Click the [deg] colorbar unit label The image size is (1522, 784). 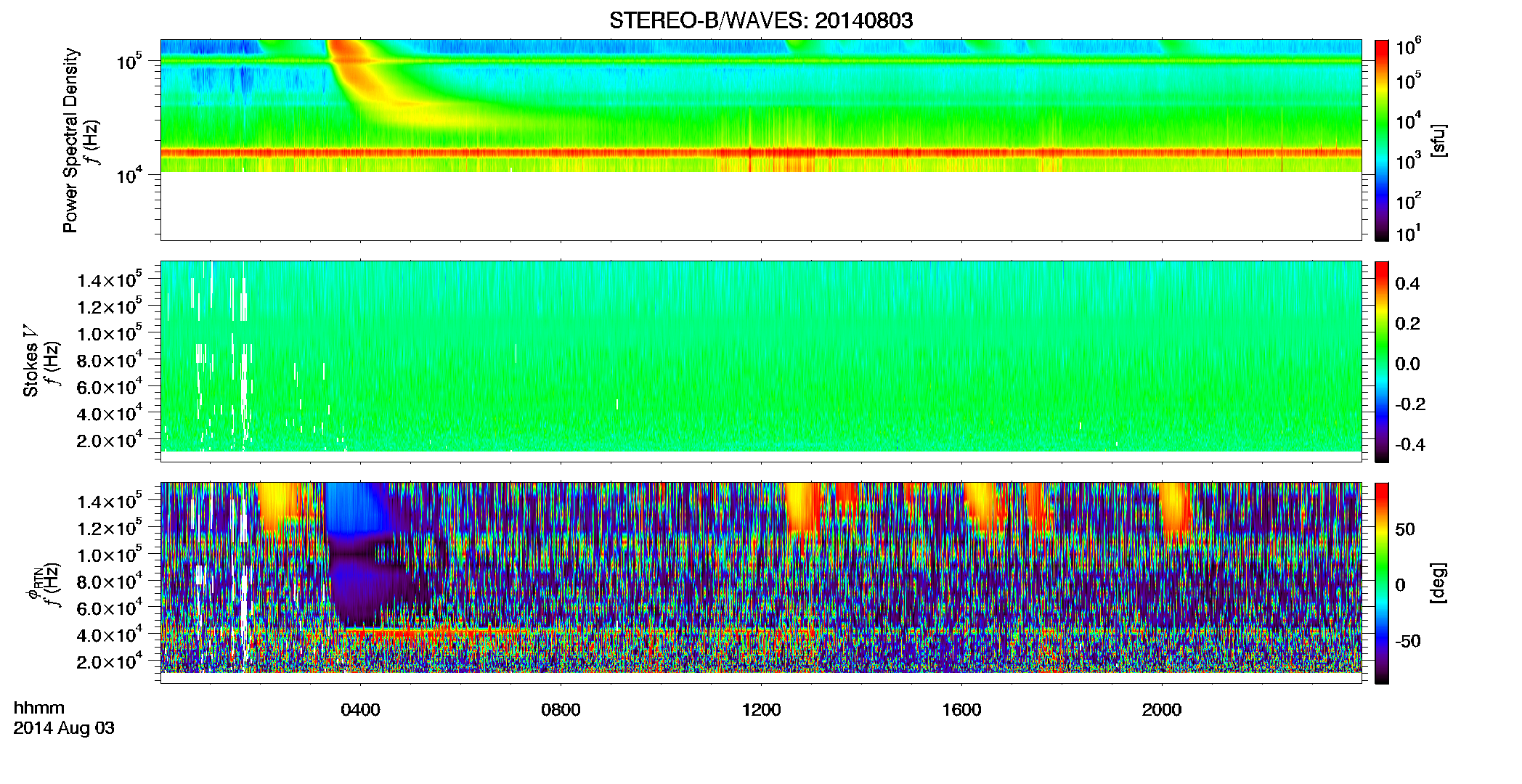pos(1438,583)
